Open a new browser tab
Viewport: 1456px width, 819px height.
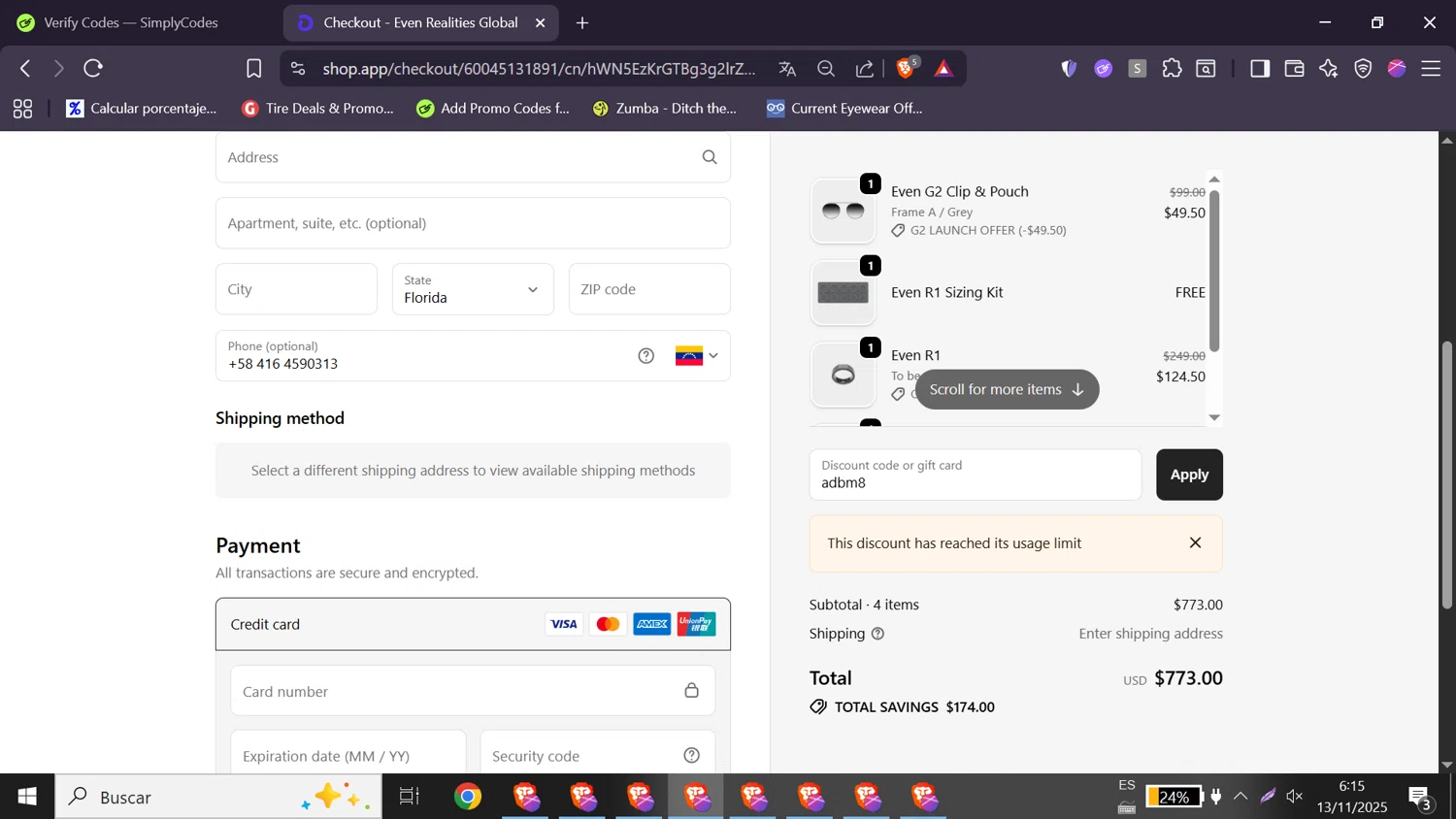(582, 22)
